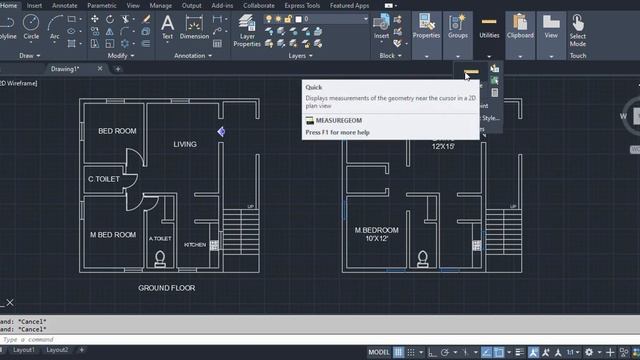640x360 pixels.
Task: Toggle object snap tracking in the status bar
Action: click(486, 352)
